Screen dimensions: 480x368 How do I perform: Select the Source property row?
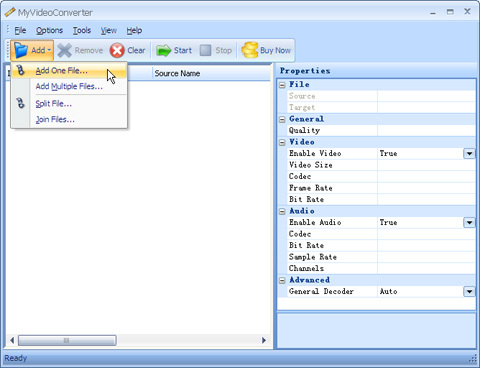click(x=381, y=96)
